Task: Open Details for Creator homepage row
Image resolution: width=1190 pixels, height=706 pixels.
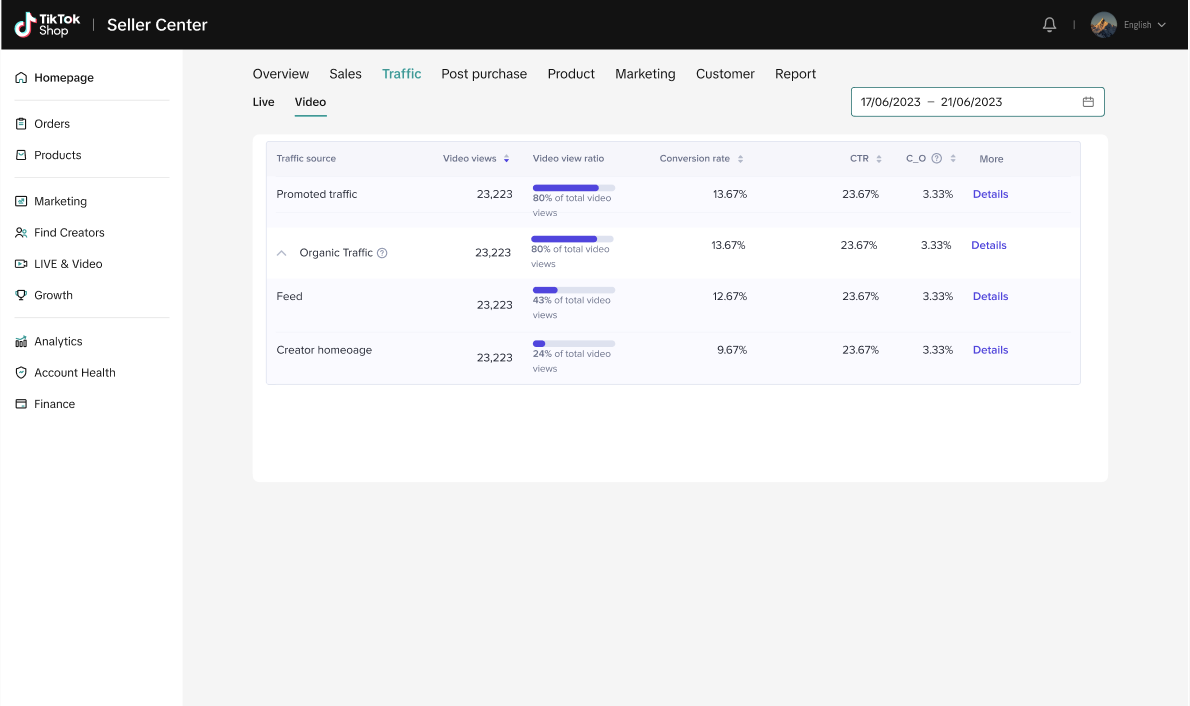Action: pos(990,350)
